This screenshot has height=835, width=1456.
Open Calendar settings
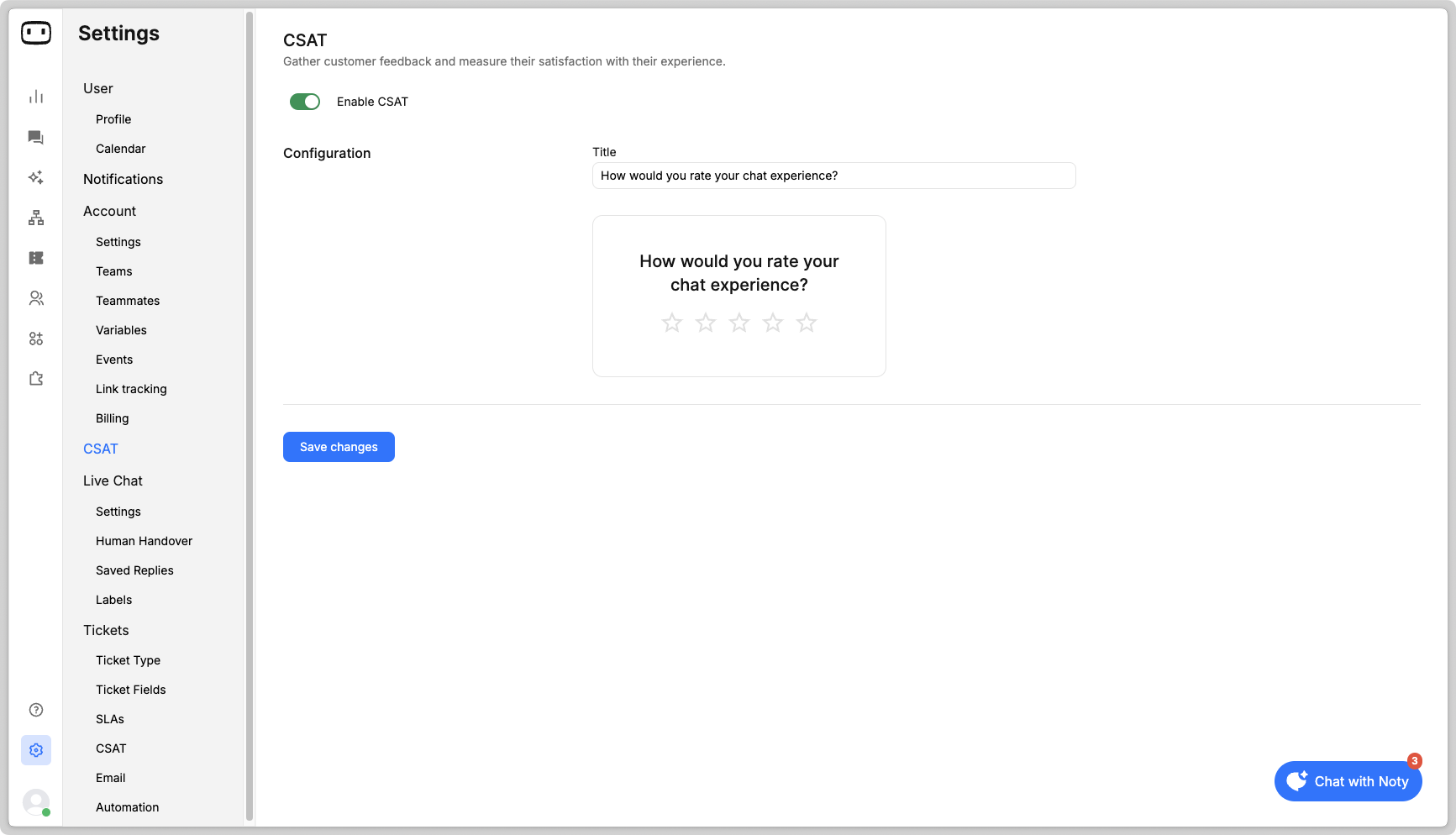121,149
